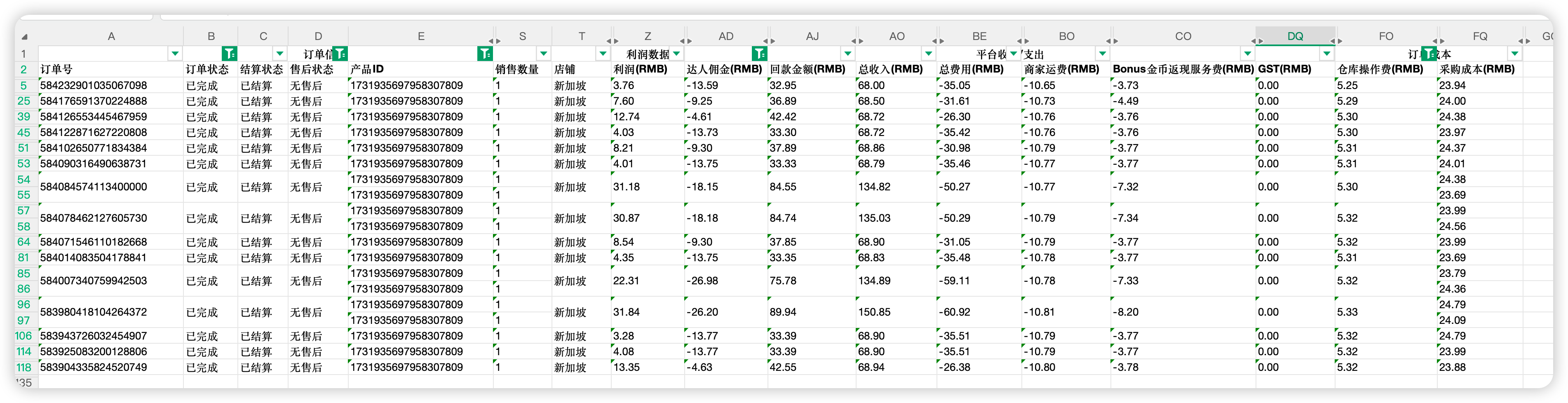Open the filter dropdown in column A

coord(175,54)
